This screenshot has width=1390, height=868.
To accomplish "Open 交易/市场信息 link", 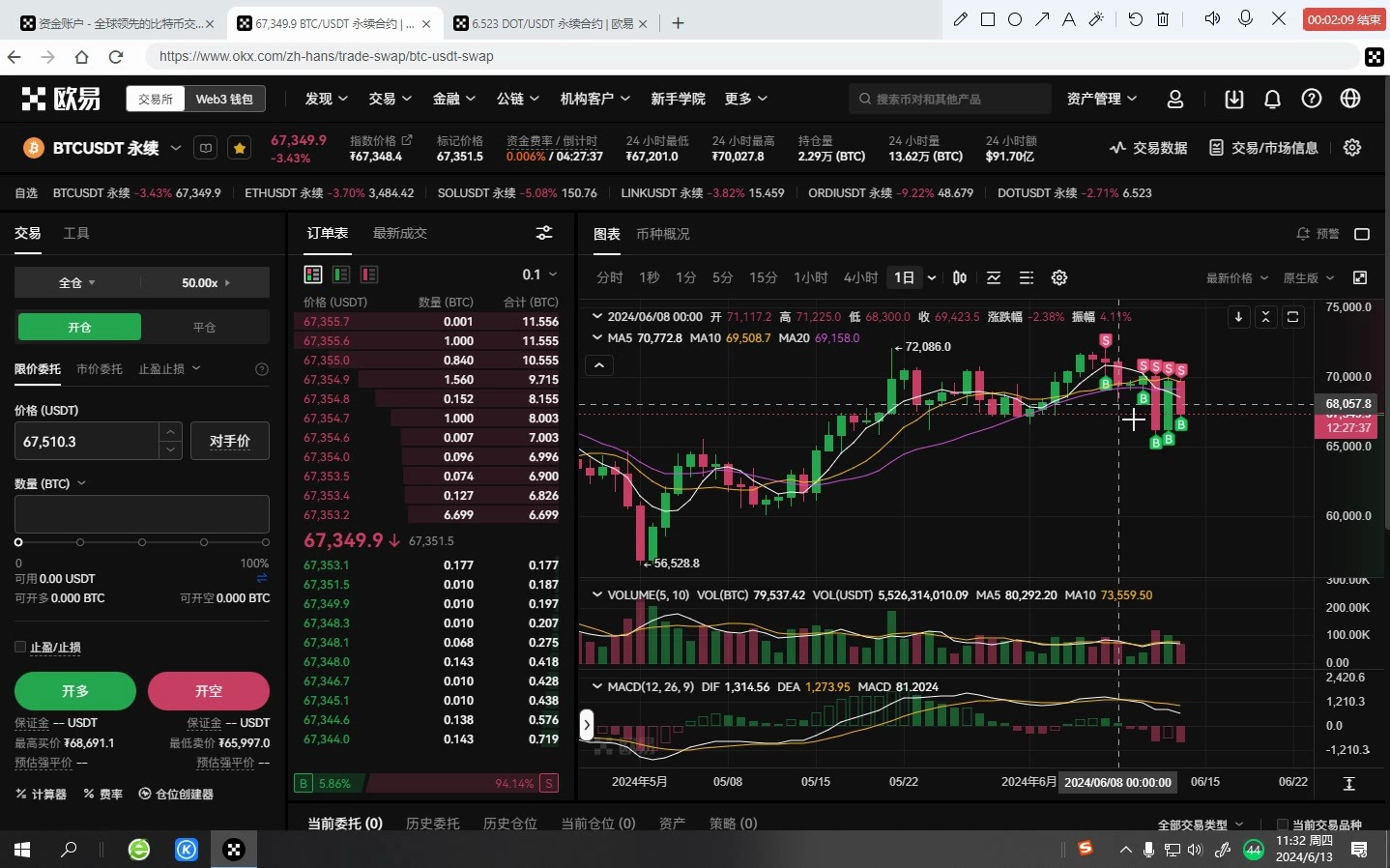I will [x=1263, y=147].
